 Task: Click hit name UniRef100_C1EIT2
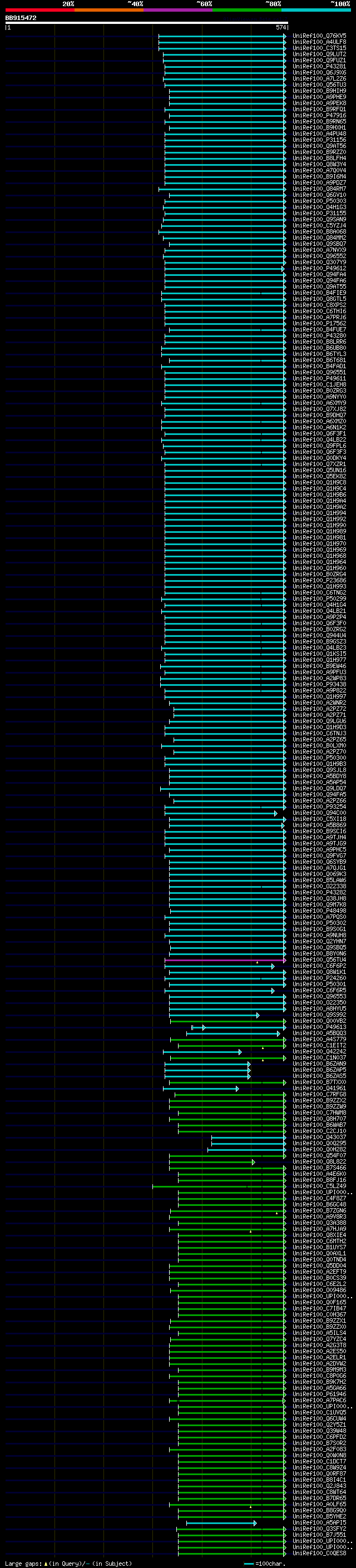[319, 1045]
